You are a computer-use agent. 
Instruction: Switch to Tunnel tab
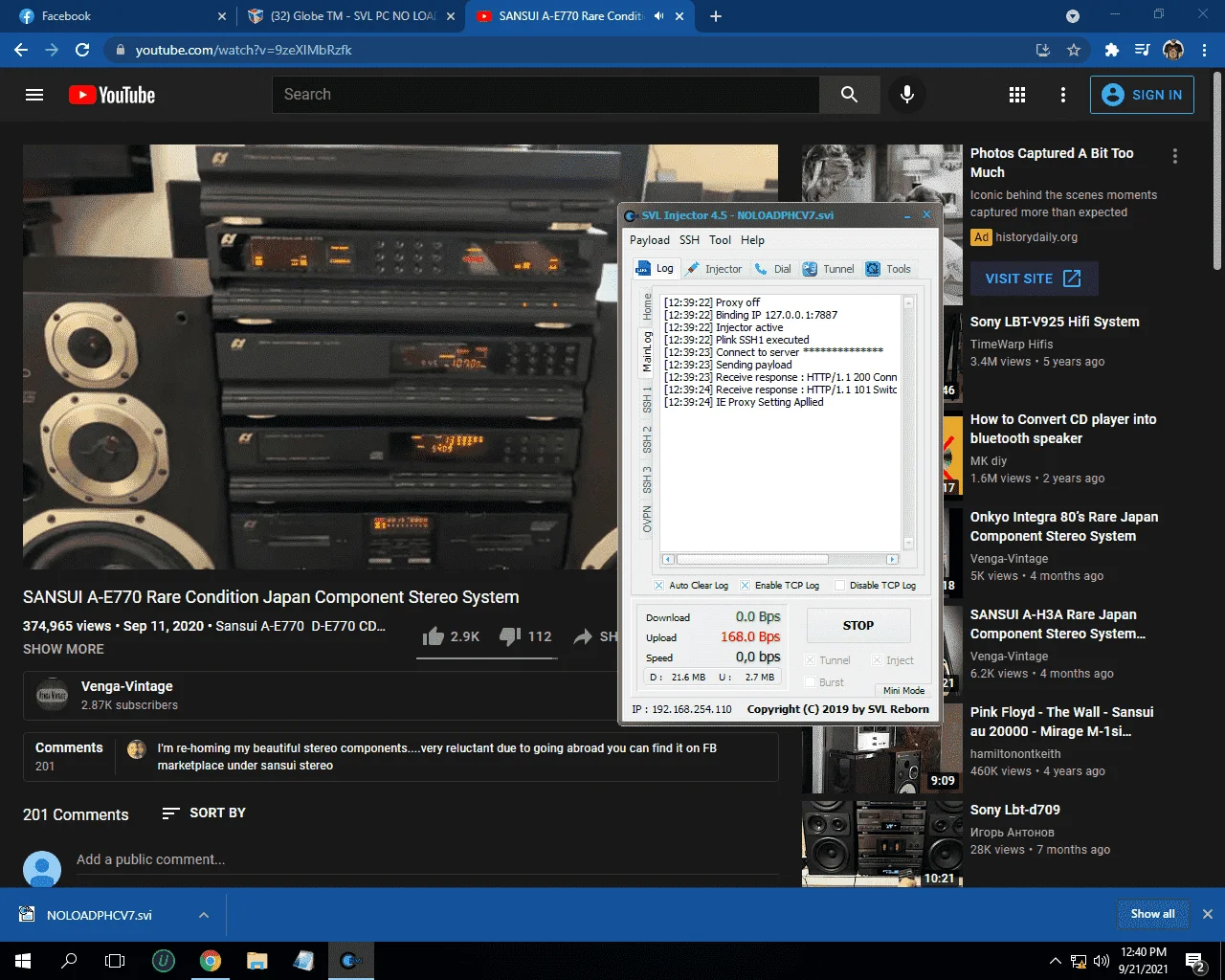(828, 269)
